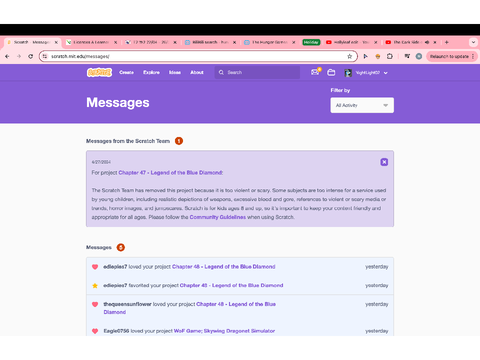The image size is (480, 360).
Task: Open the messages envelope icon
Action: pos(315,72)
